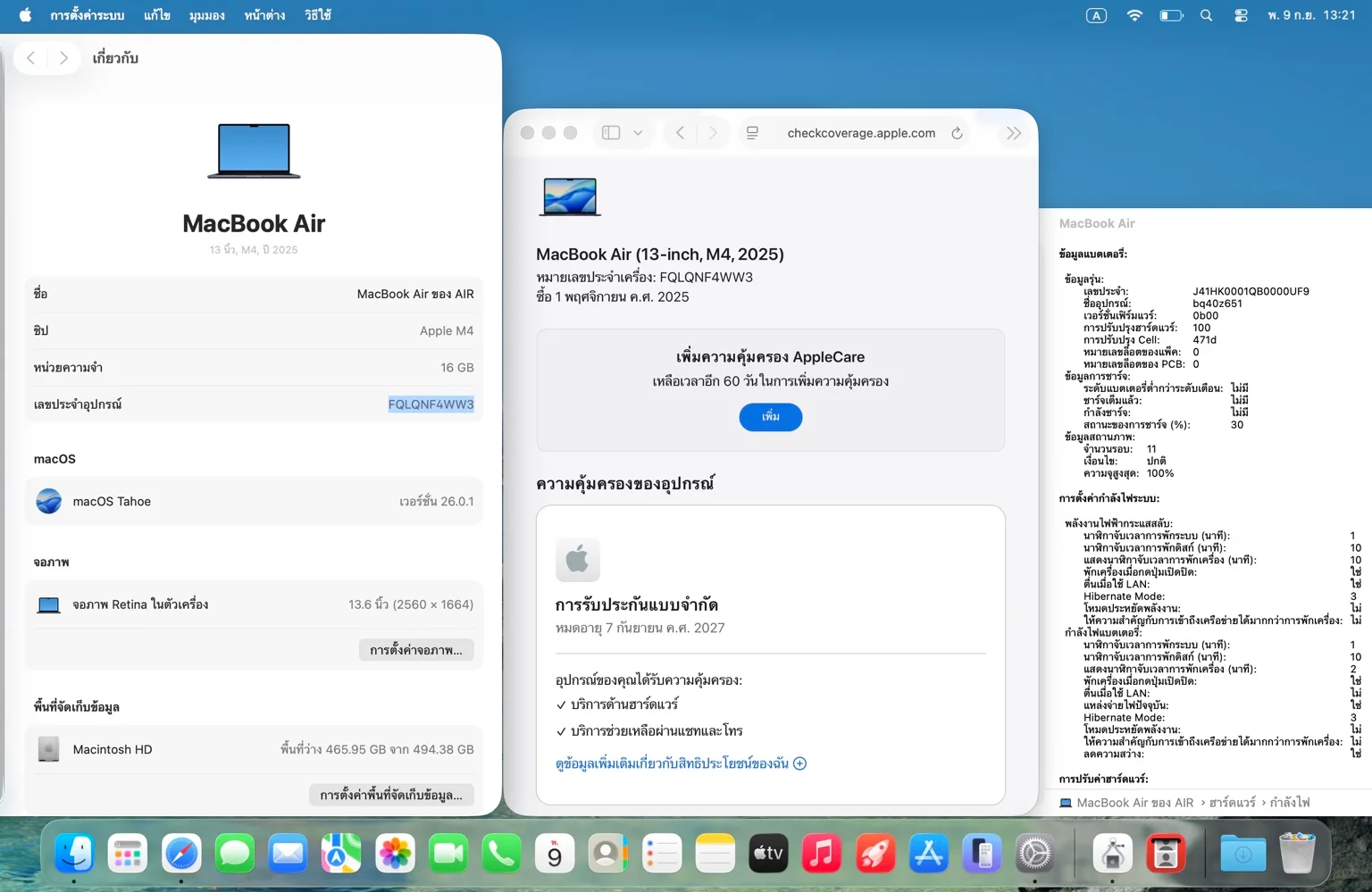
Task: Open Spotlight search in menu bar
Action: [1206, 15]
